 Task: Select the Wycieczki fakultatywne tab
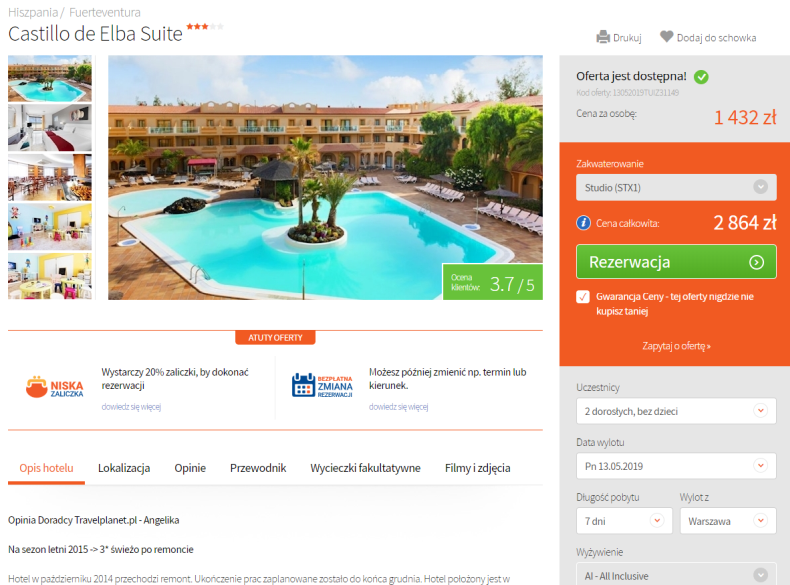[x=365, y=468]
